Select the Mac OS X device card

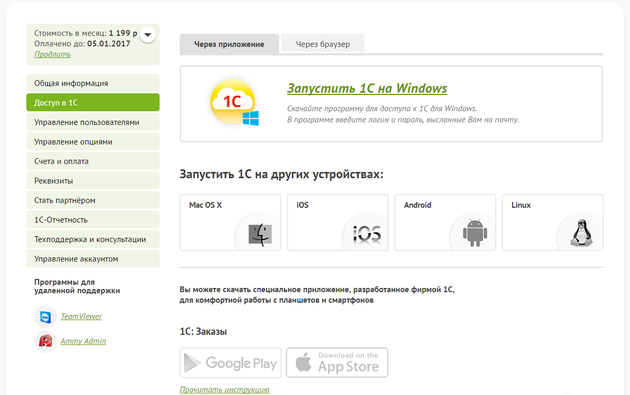pos(230,223)
